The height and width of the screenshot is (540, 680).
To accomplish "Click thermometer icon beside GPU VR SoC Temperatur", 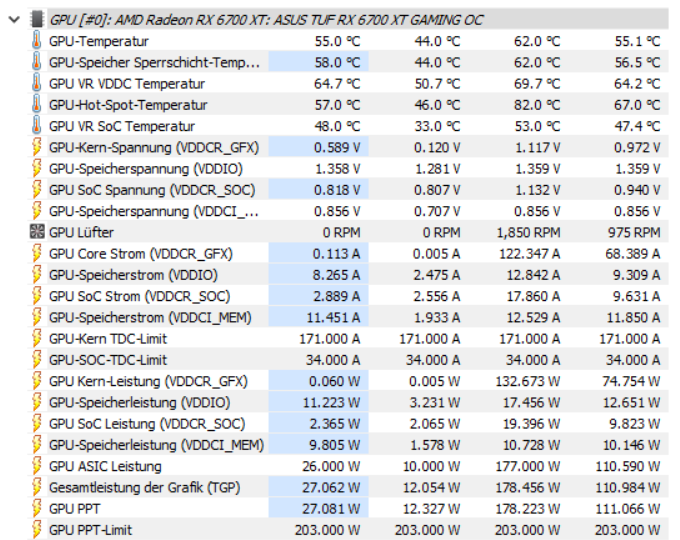I will coord(37,126).
